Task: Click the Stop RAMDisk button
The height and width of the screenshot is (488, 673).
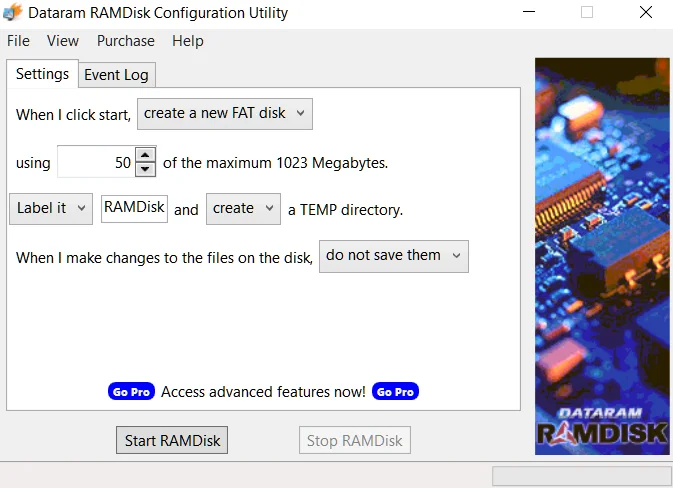Action: [x=355, y=440]
